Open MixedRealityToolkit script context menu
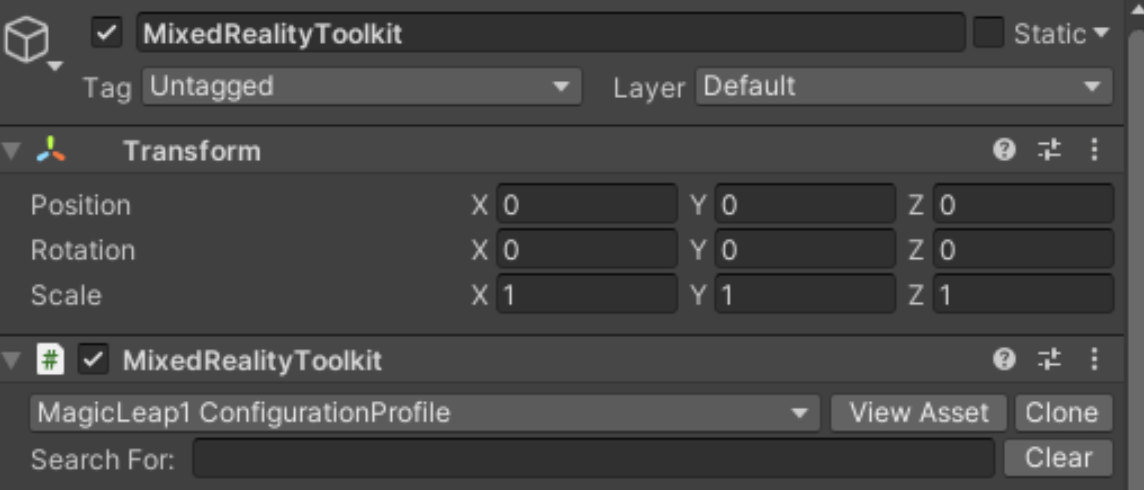The width and height of the screenshot is (1144, 490). 1094,360
